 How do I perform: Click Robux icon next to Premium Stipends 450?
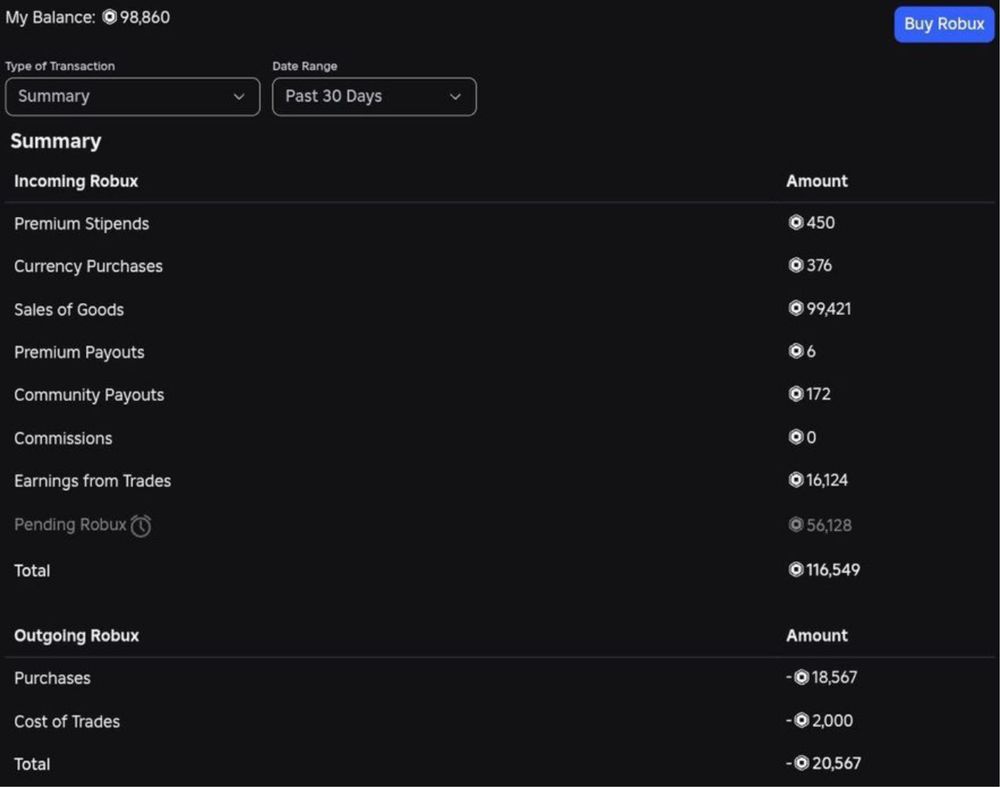(x=795, y=222)
